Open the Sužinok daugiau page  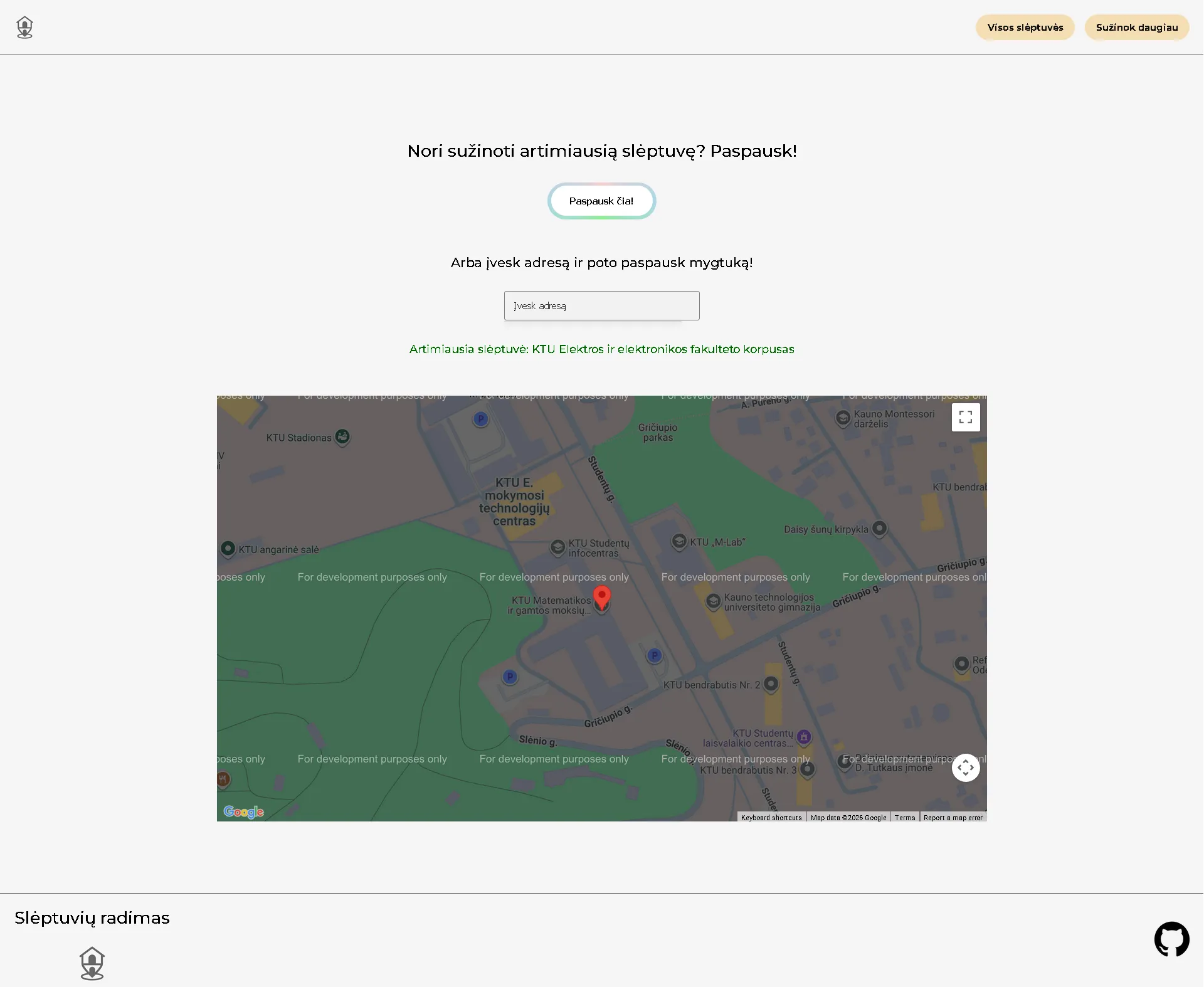[x=1136, y=28]
